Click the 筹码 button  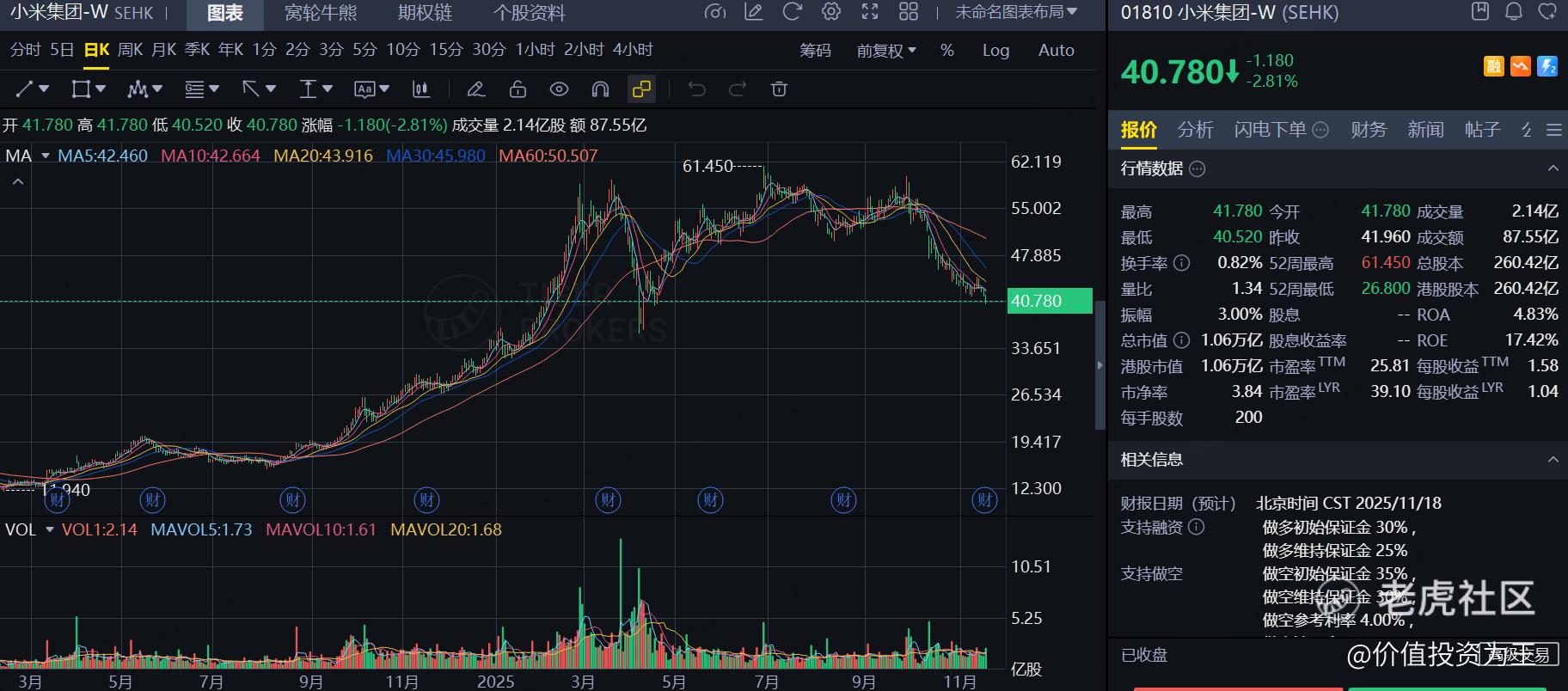point(815,51)
